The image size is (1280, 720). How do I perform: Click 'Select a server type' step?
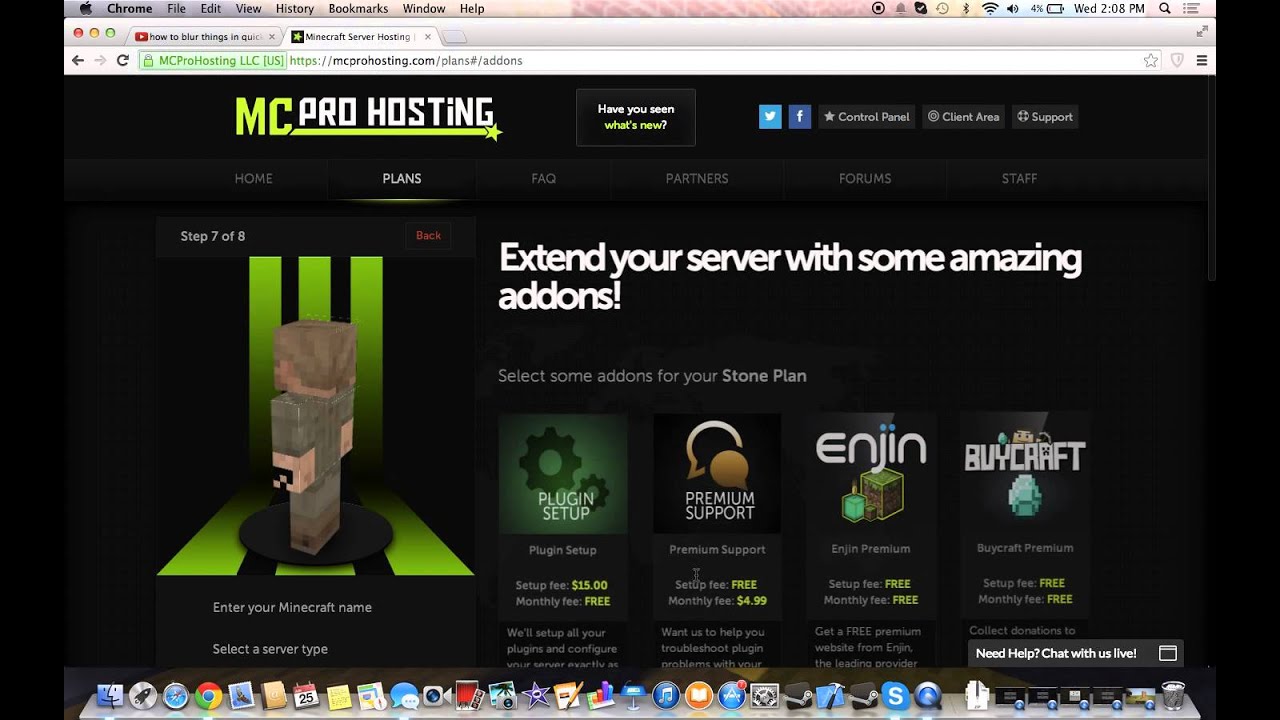click(270, 649)
